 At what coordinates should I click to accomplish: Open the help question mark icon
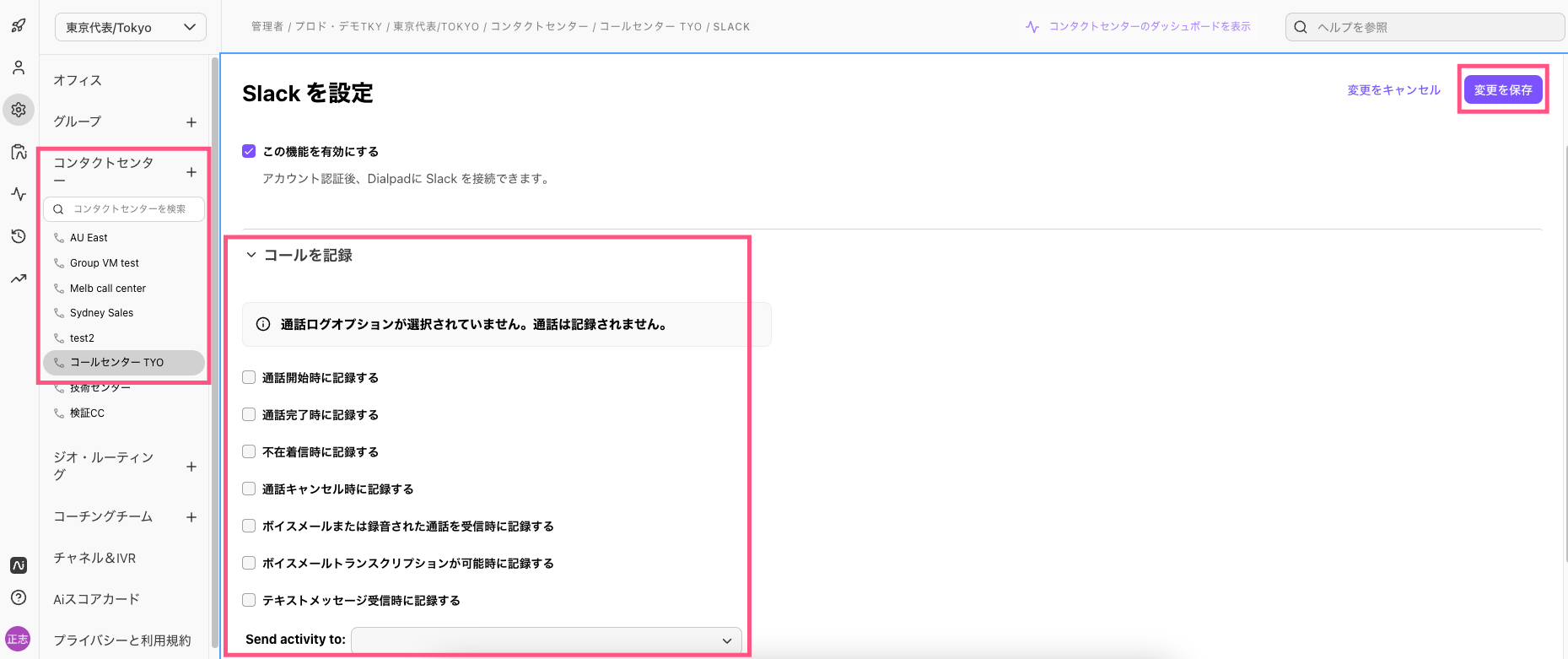coord(19,597)
